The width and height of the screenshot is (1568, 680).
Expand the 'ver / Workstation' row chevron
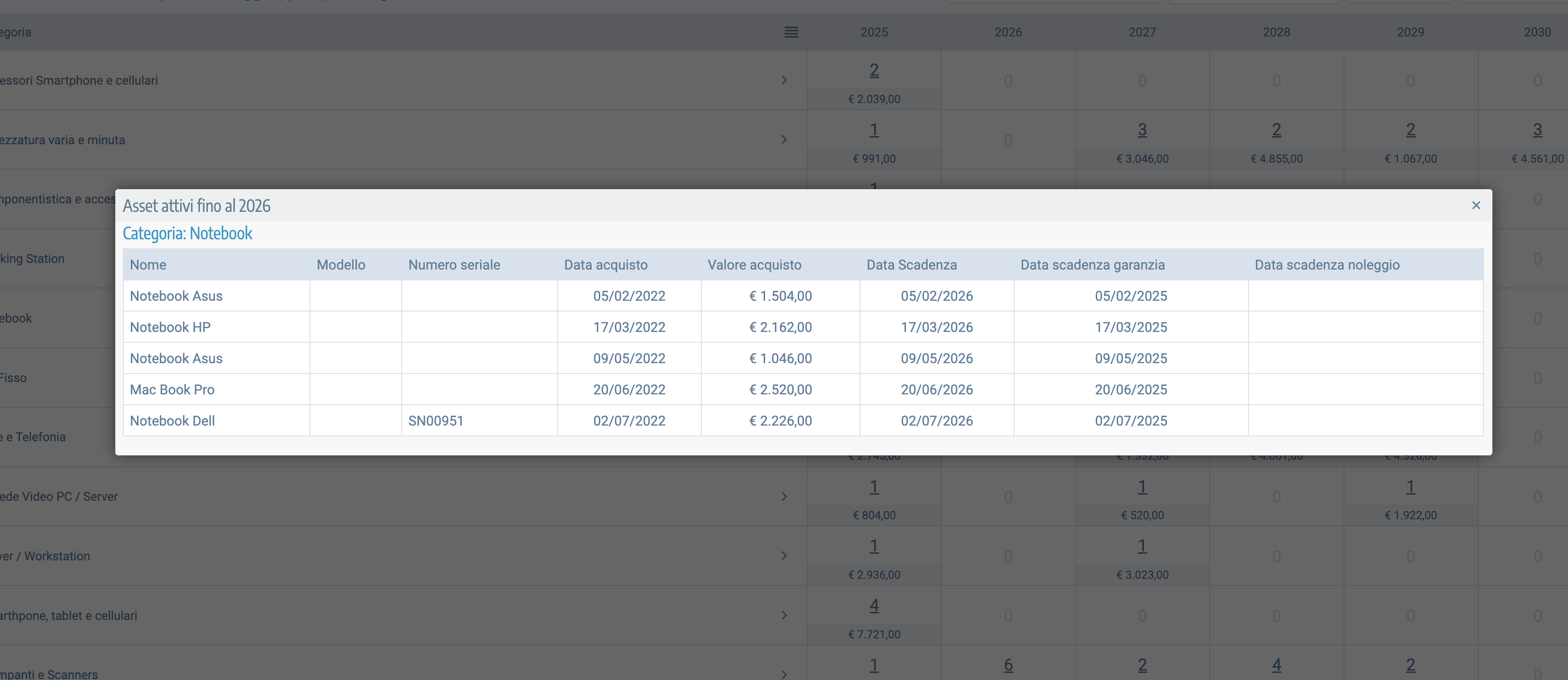pos(784,556)
